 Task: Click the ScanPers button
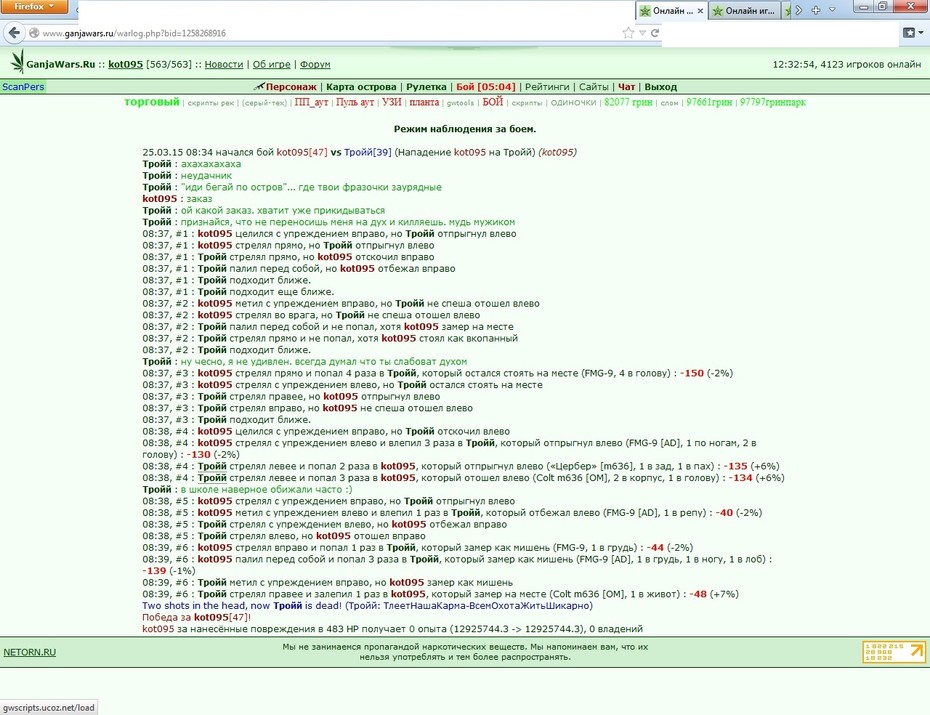pyautogui.click(x=23, y=87)
